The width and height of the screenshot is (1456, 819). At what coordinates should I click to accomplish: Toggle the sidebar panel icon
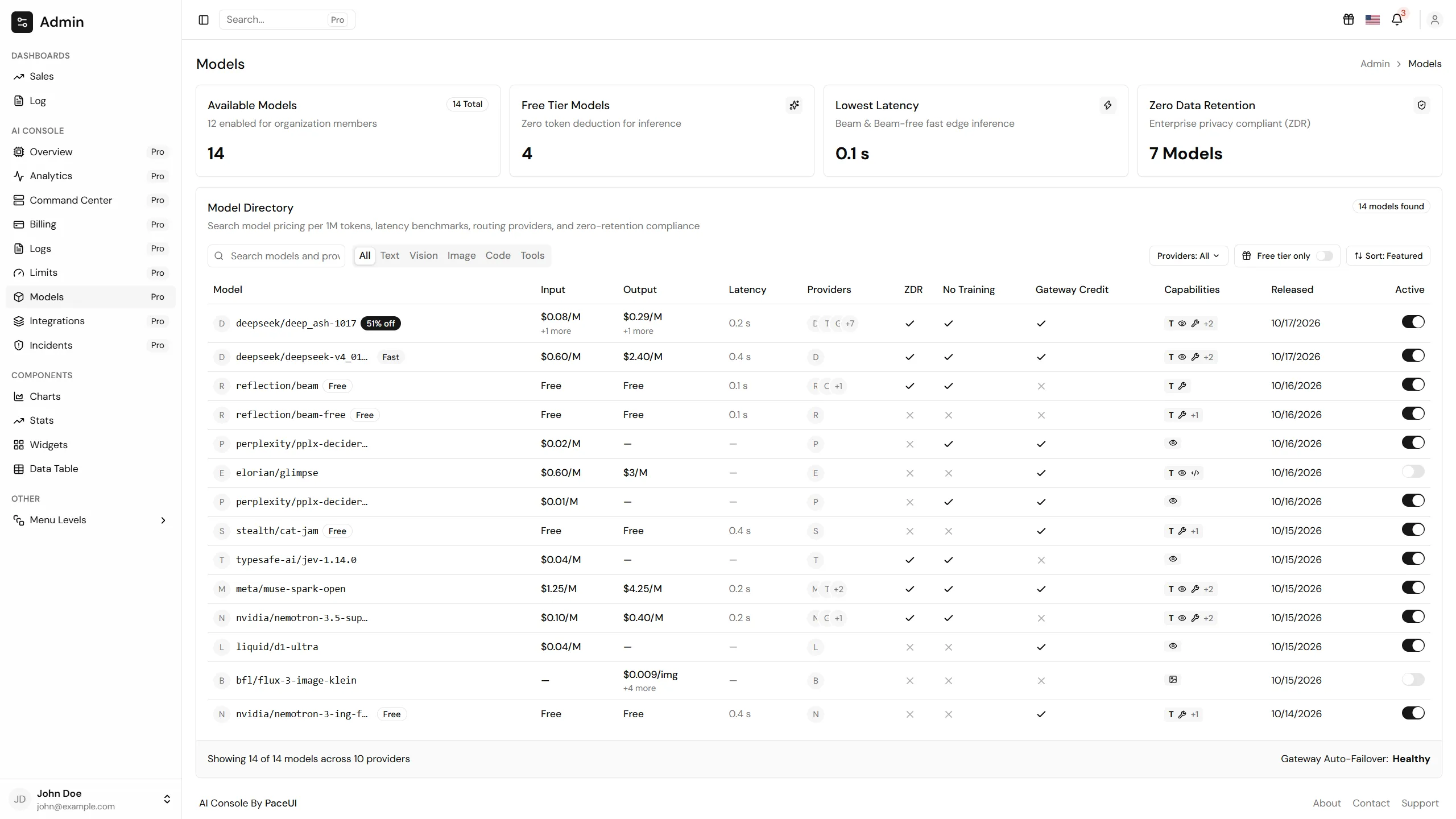pos(204,20)
